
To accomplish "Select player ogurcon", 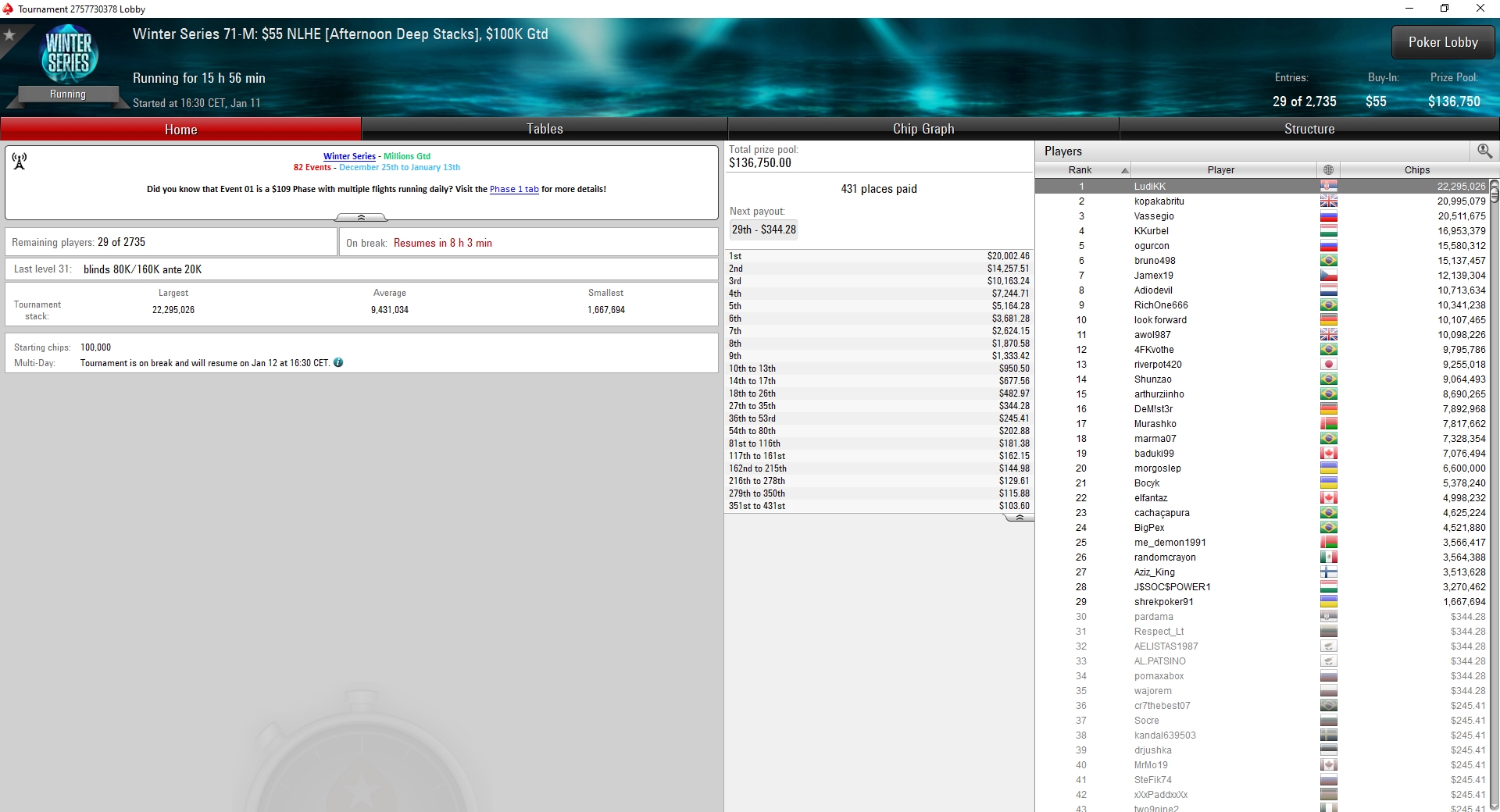I will pyautogui.click(x=1262, y=246).
